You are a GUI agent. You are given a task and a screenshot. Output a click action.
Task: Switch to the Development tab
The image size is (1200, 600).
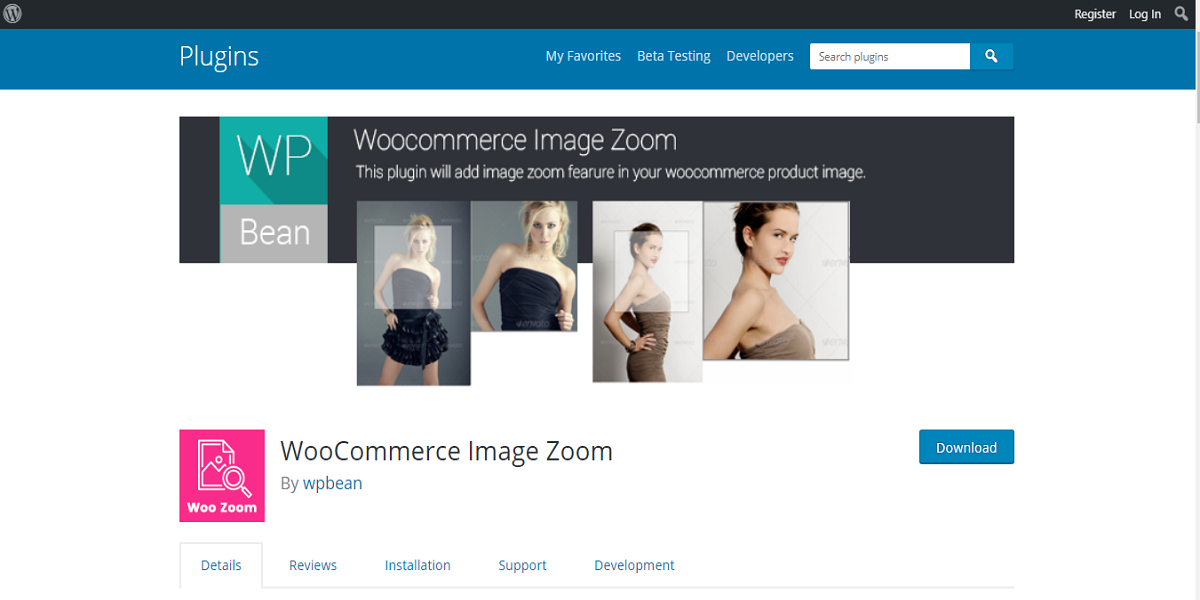point(634,565)
